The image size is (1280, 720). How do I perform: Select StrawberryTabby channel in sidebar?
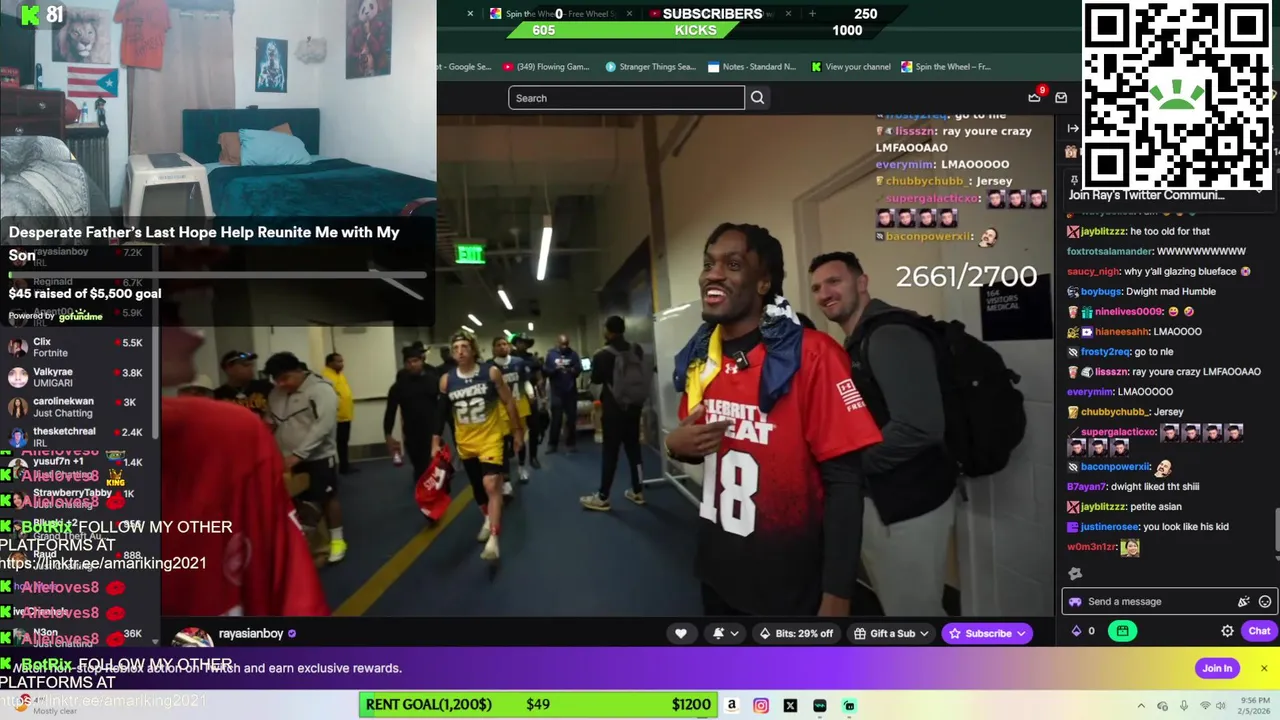pyautogui.click(x=77, y=497)
